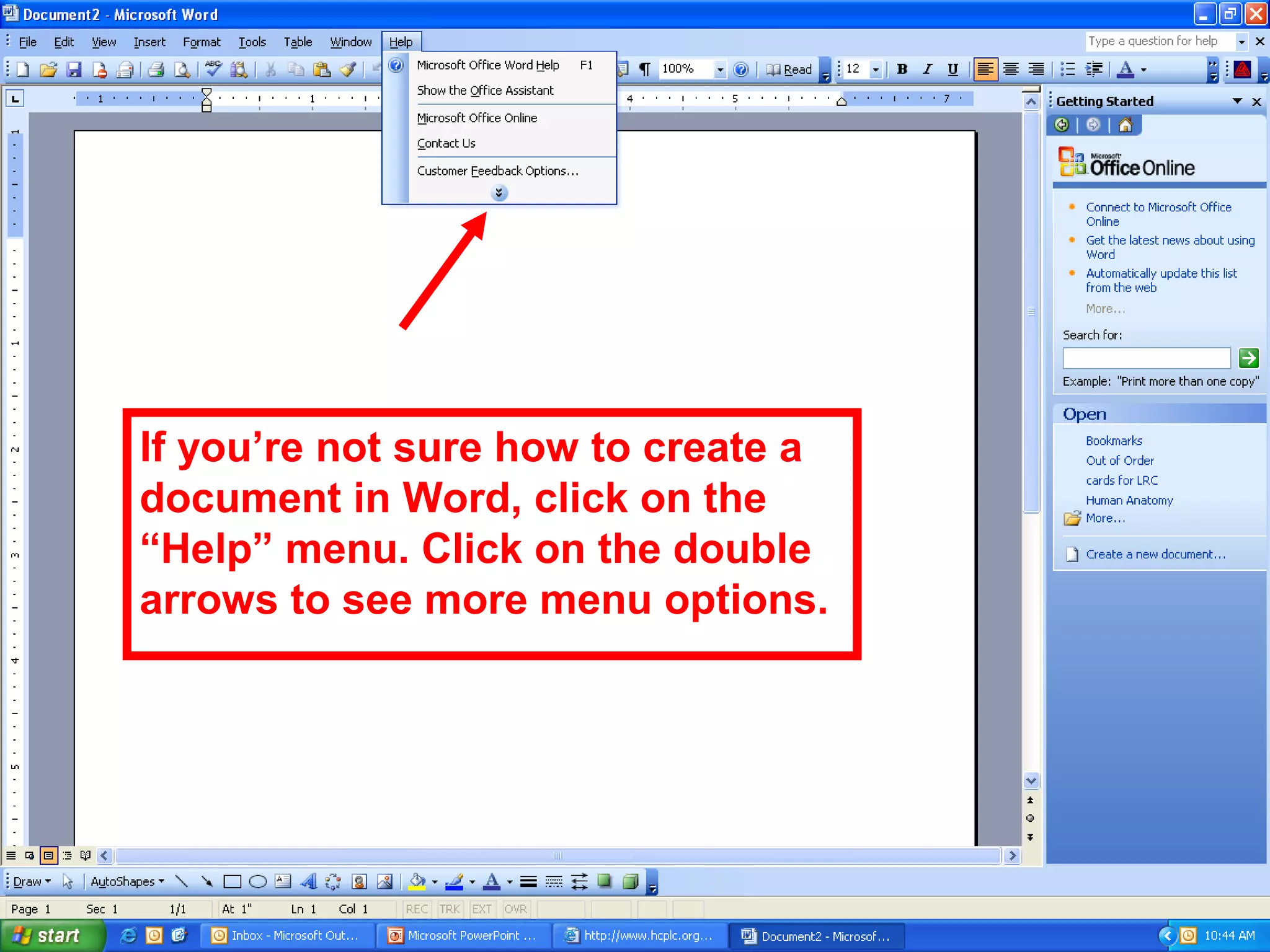Toggle Bold formatting
The height and width of the screenshot is (952, 1270).
tap(902, 69)
